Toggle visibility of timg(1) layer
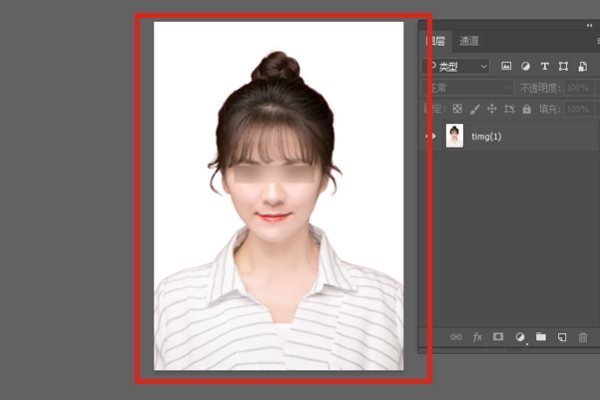 tap(432, 136)
